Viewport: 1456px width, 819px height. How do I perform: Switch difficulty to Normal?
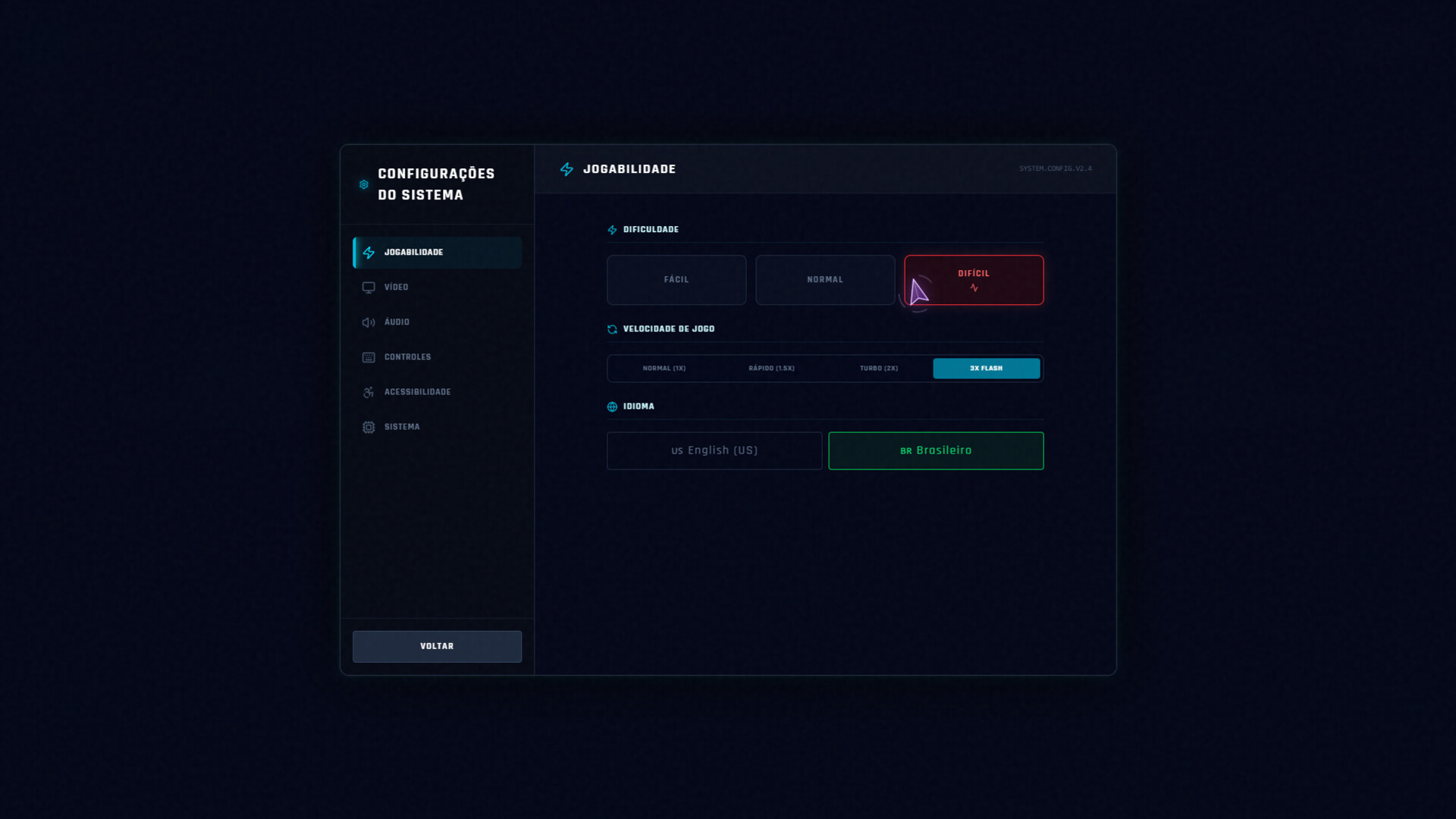[x=825, y=280]
